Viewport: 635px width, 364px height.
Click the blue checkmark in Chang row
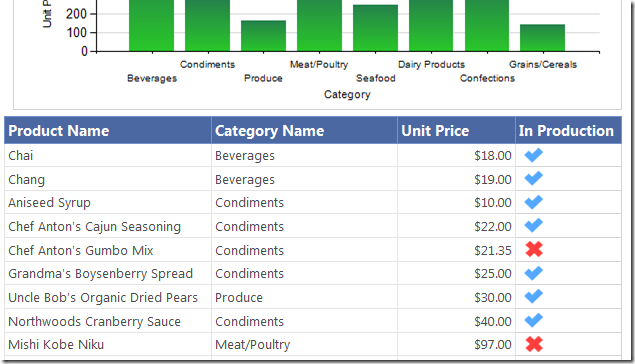533,179
